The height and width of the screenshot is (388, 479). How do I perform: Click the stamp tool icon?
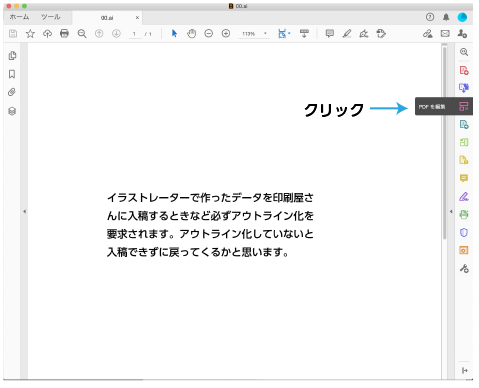click(381, 34)
